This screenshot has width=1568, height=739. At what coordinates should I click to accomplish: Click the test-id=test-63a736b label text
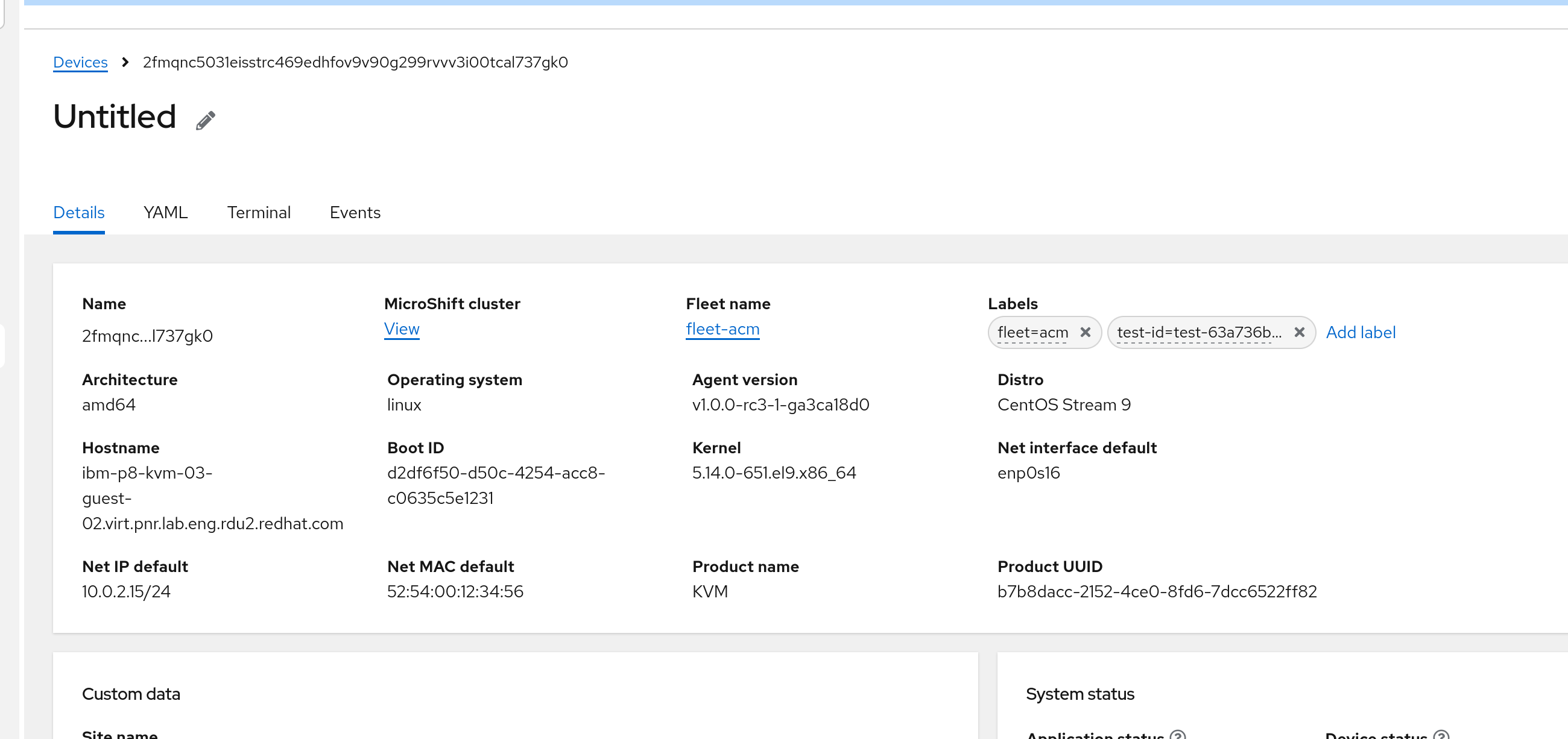(x=1198, y=332)
